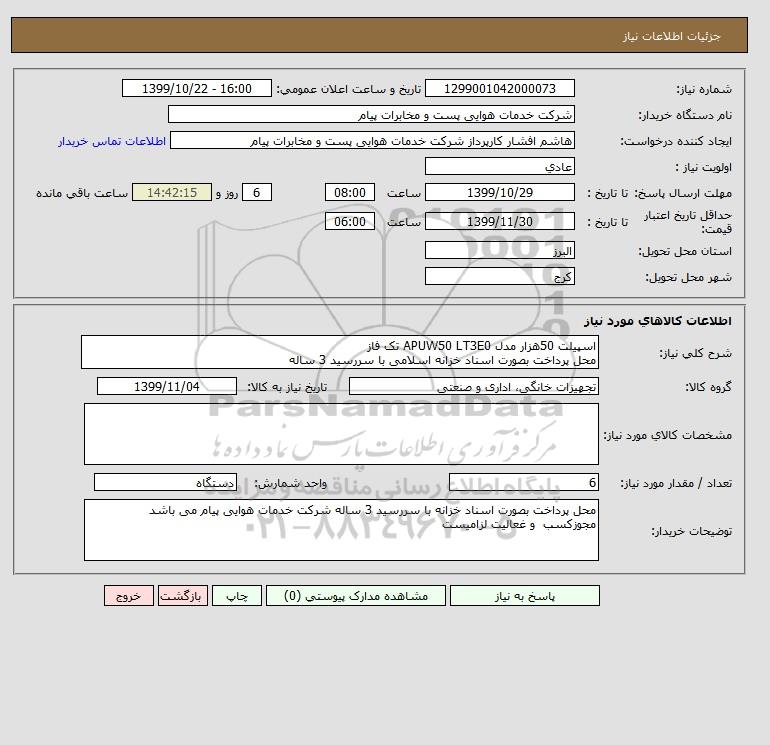Screen dimensions: 770x745
Task: Click the اطلاعات کالاهای مورد نیاز section heading
Action: pos(658,321)
